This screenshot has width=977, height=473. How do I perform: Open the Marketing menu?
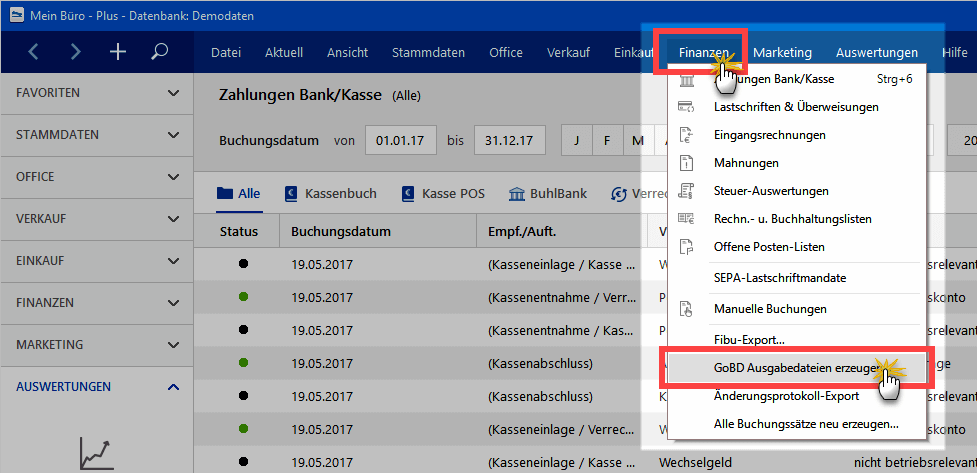click(x=783, y=52)
